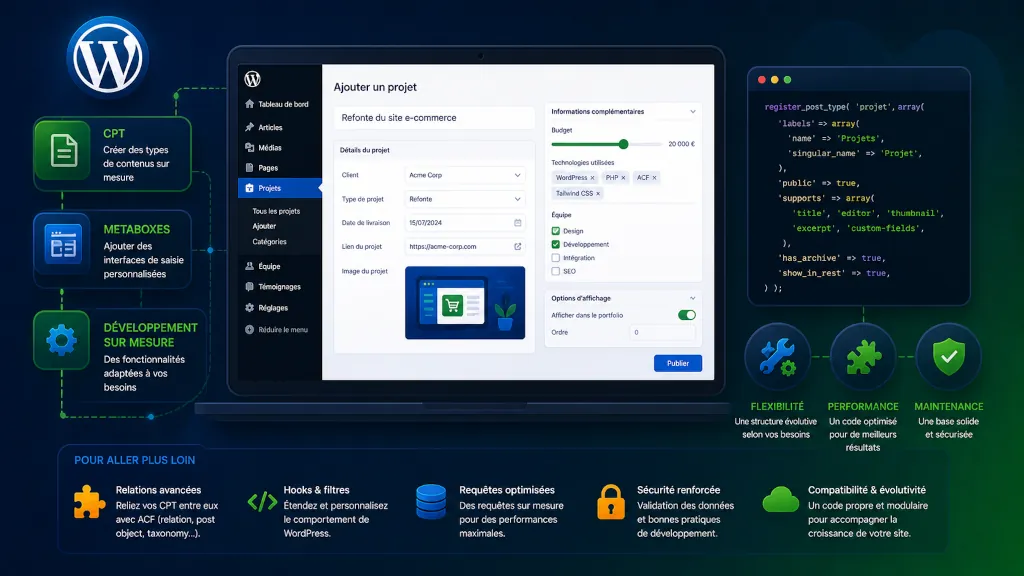Click the Hooks & filtres code icon
The width and height of the screenshot is (1024, 576).
point(263,502)
